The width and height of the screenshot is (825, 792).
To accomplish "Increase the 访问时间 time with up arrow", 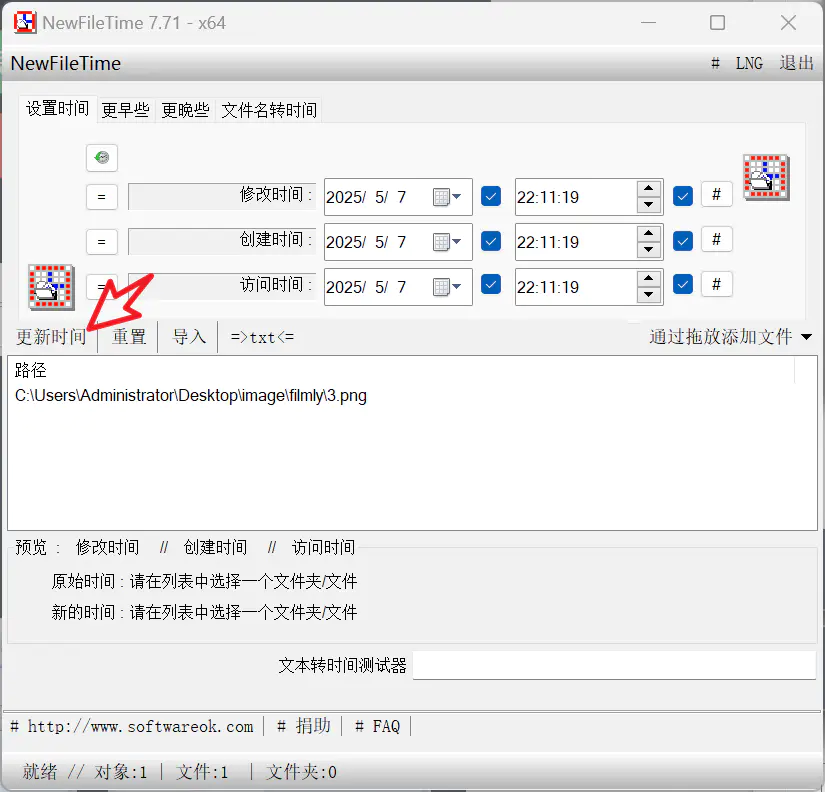I will [649, 278].
